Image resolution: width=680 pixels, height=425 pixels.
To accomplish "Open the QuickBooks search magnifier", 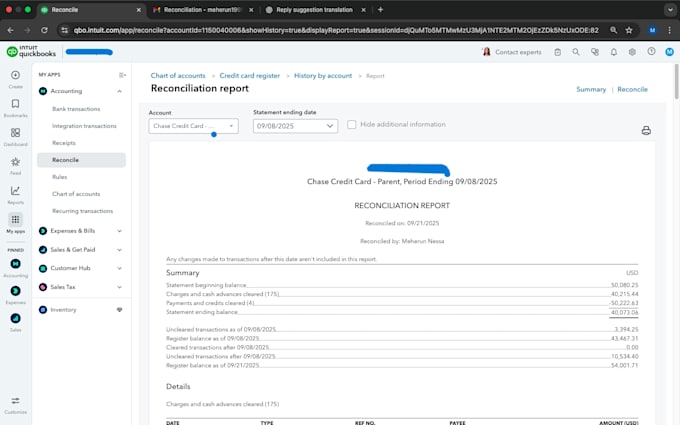I will (x=575, y=52).
